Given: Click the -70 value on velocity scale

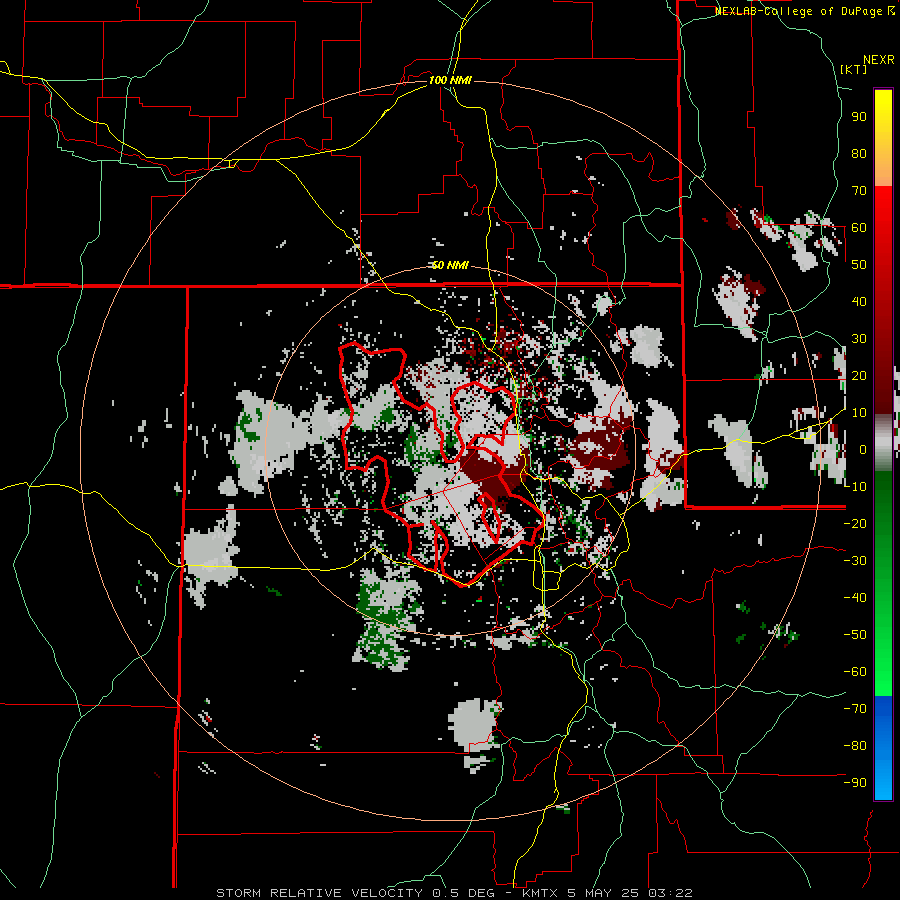Looking at the screenshot, I should pyautogui.click(x=855, y=709).
